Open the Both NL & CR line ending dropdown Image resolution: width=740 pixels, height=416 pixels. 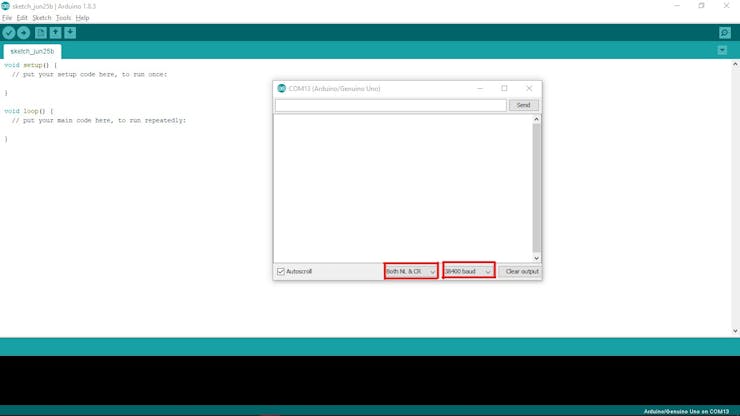411,272
